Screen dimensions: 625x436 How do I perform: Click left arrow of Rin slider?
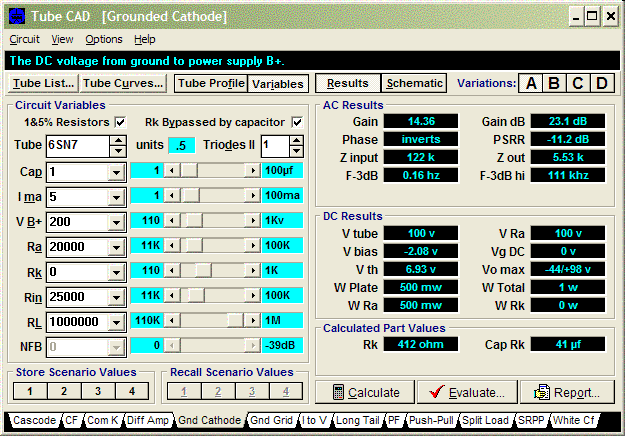click(172, 295)
